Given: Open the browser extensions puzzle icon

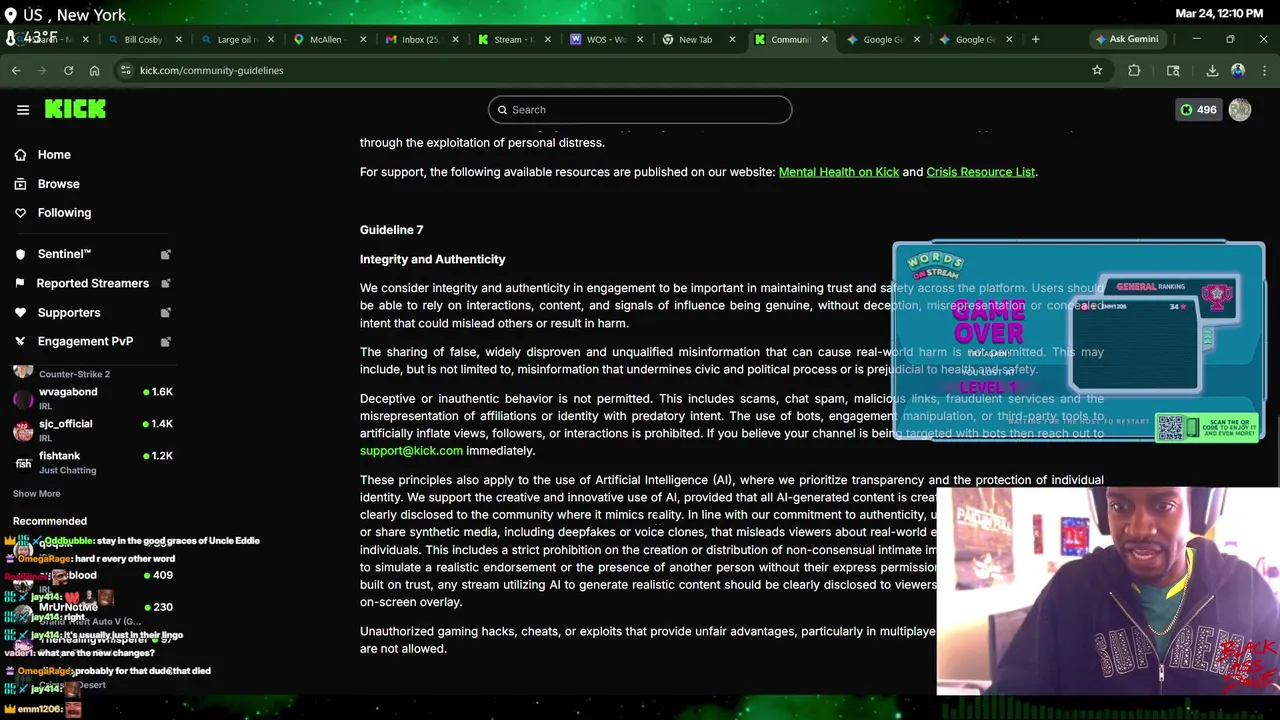Looking at the screenshot, I should pos(1134,70).
